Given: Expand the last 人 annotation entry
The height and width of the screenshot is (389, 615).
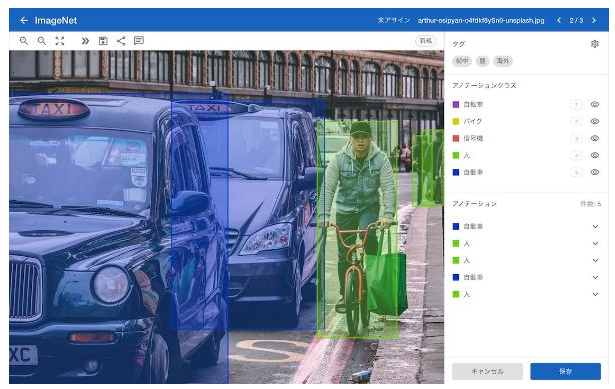Looking at the screenshot, I should 595,294.
